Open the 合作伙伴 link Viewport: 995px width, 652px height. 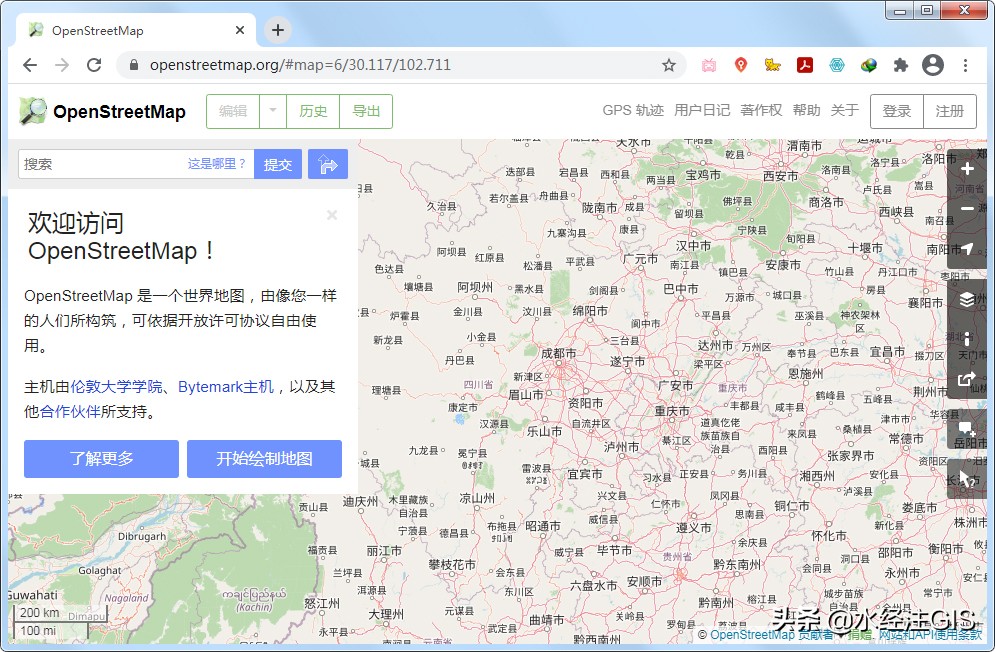[x=70, y=411]
